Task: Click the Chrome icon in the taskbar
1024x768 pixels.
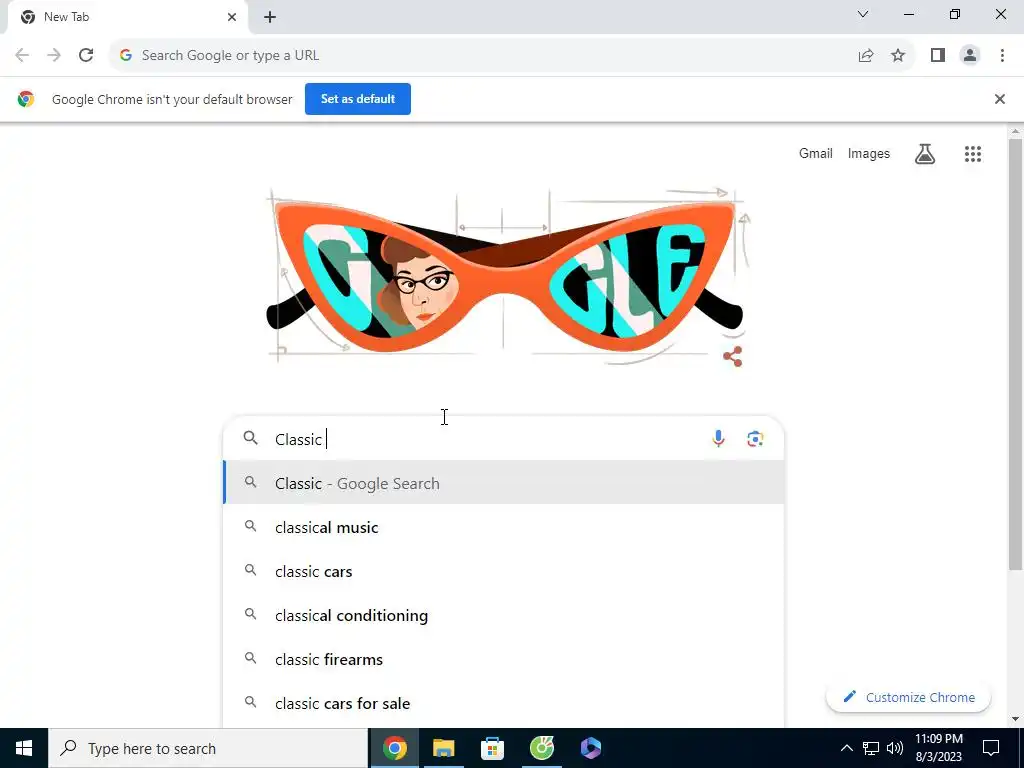Action: [394, 748]
